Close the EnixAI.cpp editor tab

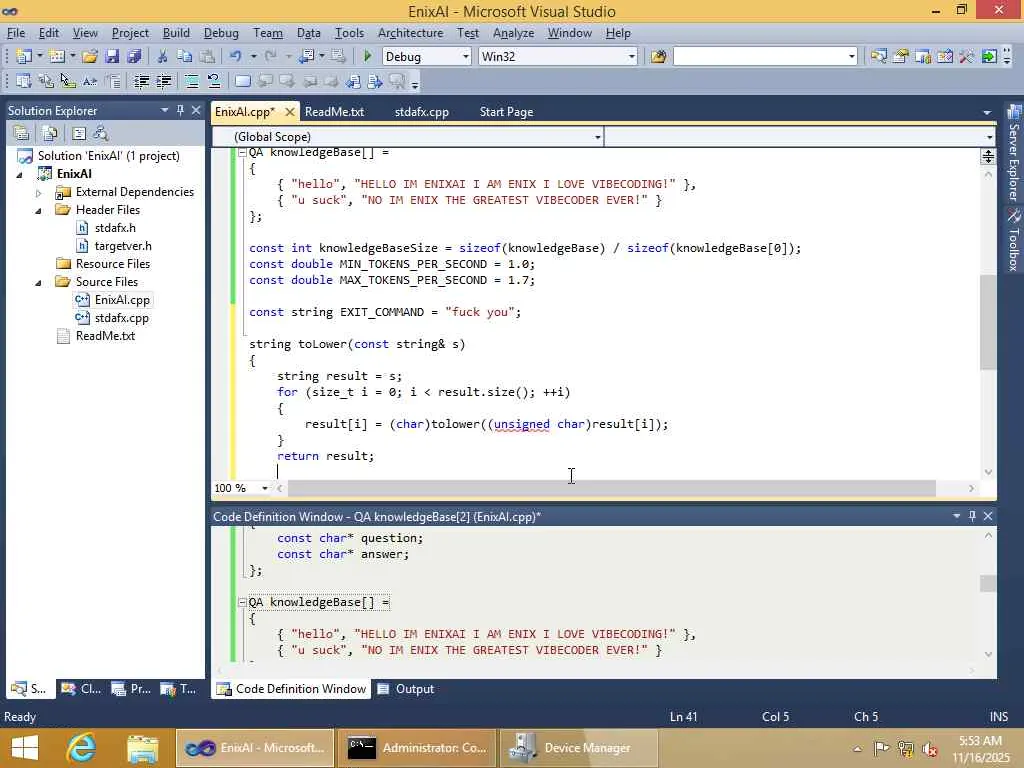coord(289,112)
